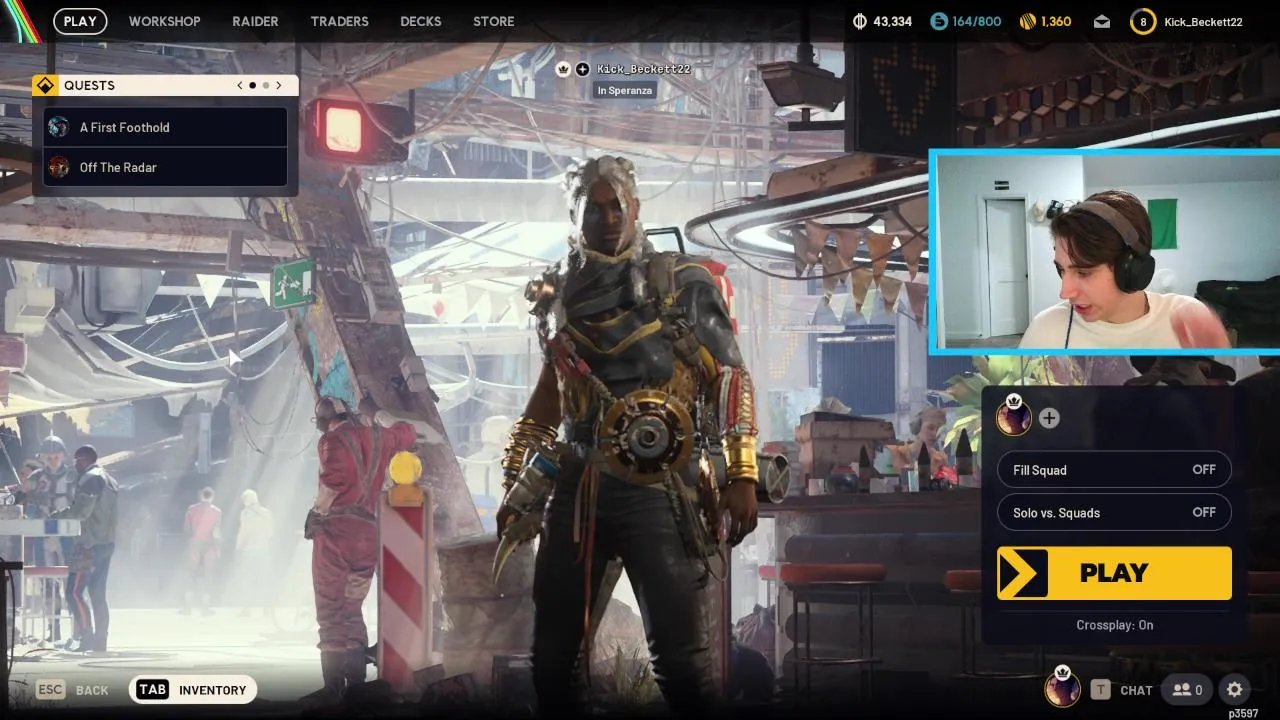Start matchmaking with the yellow PLAY button
Image resolution: width=1280 pixels, height=720 pixels.
(x=1114, y=573)
